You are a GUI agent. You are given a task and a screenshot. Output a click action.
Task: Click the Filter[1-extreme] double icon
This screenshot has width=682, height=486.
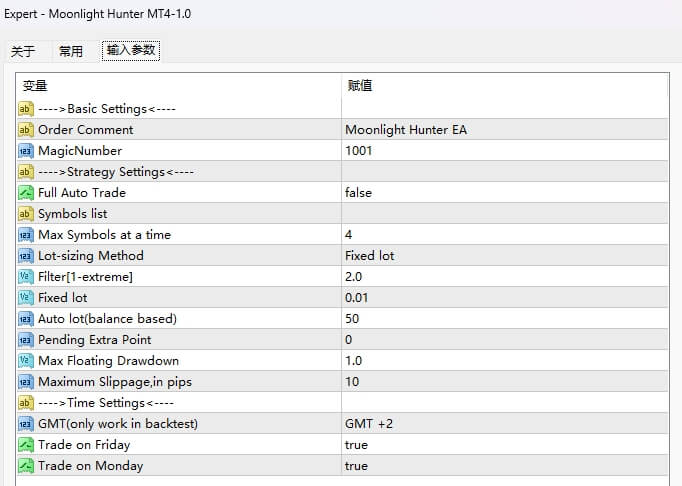(x=26, y=277)
